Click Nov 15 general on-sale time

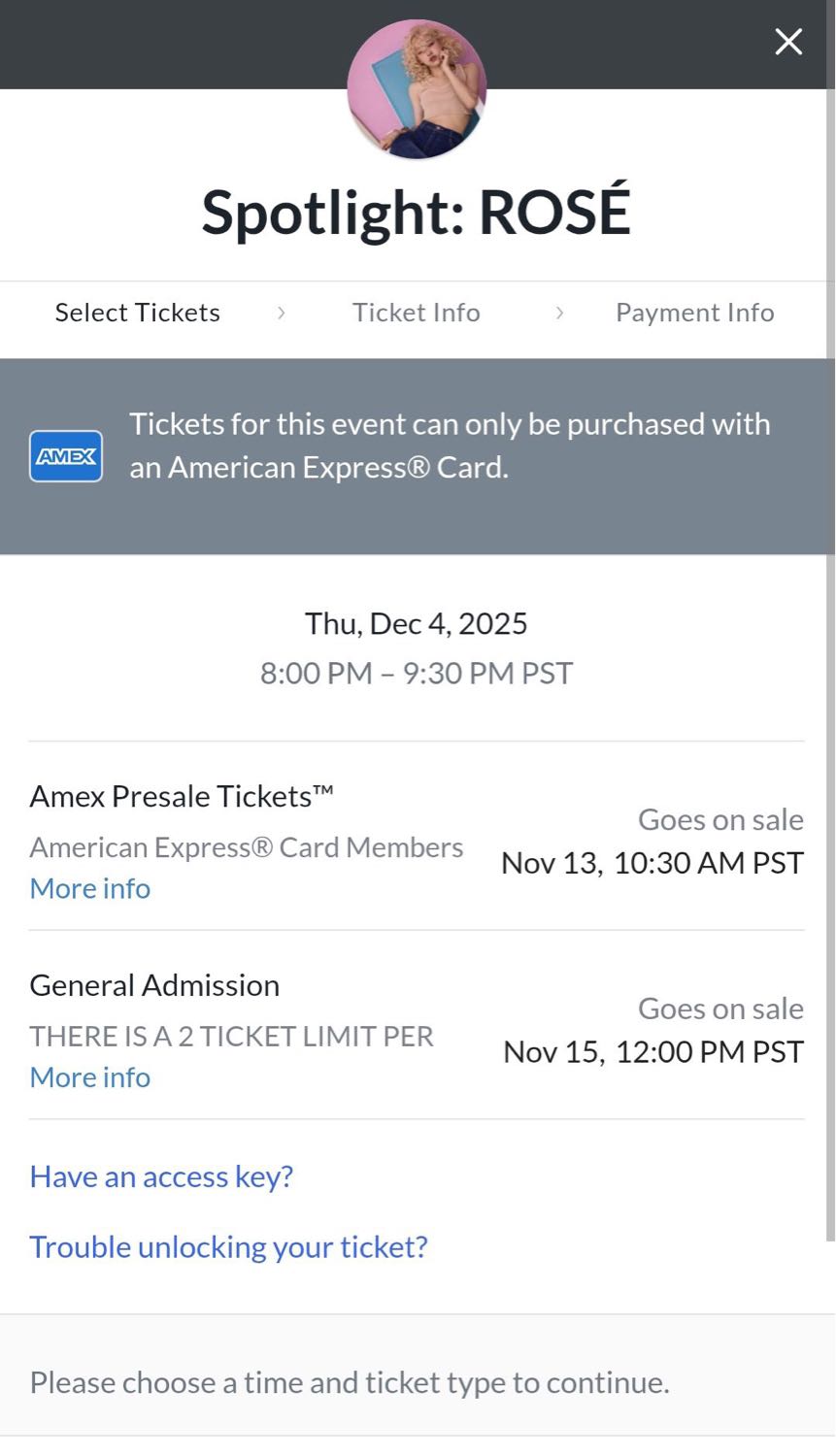pyautogui.click(x=652, y=1052)
